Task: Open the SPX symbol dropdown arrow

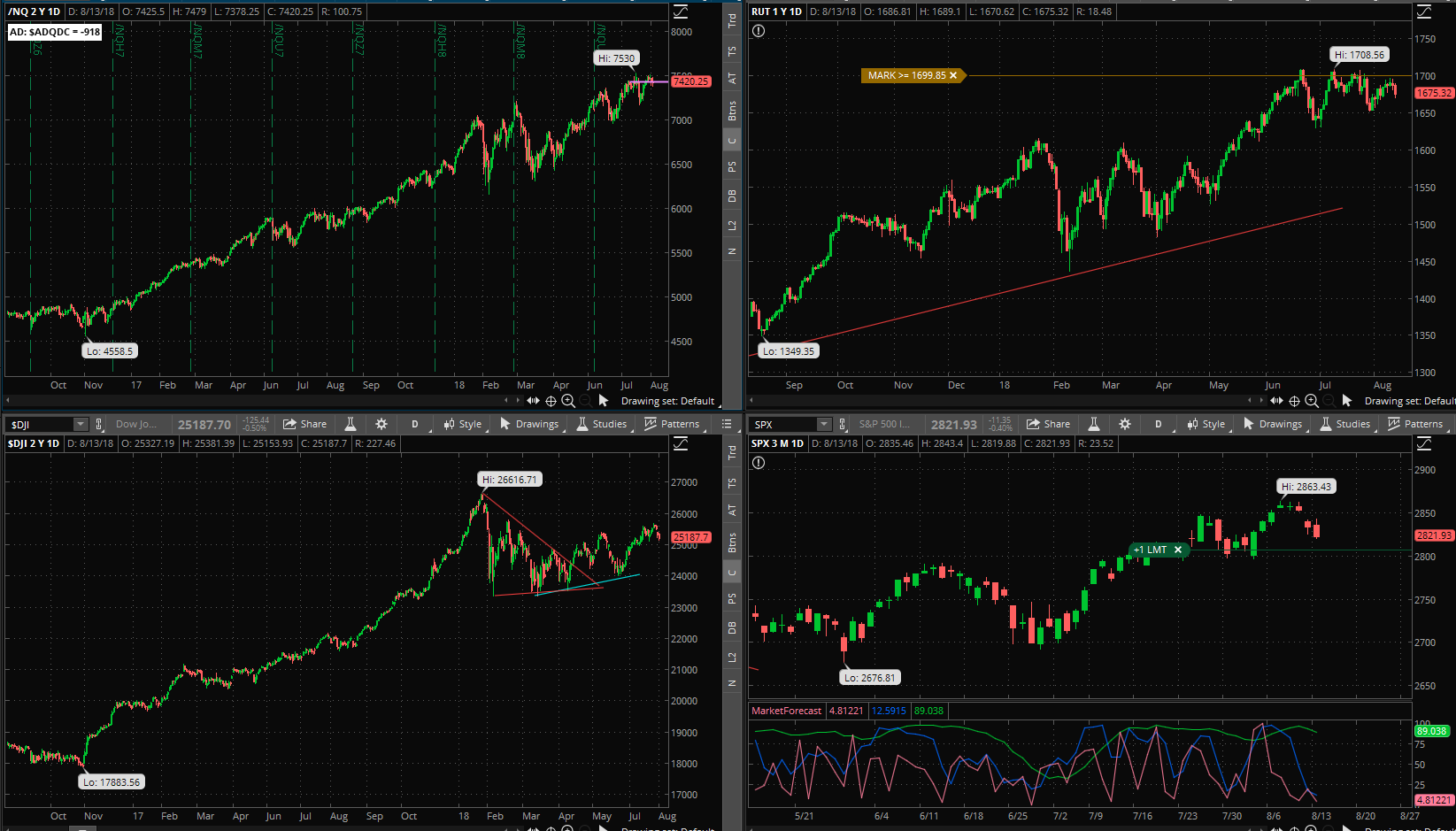Action: (x=824, y=424)
